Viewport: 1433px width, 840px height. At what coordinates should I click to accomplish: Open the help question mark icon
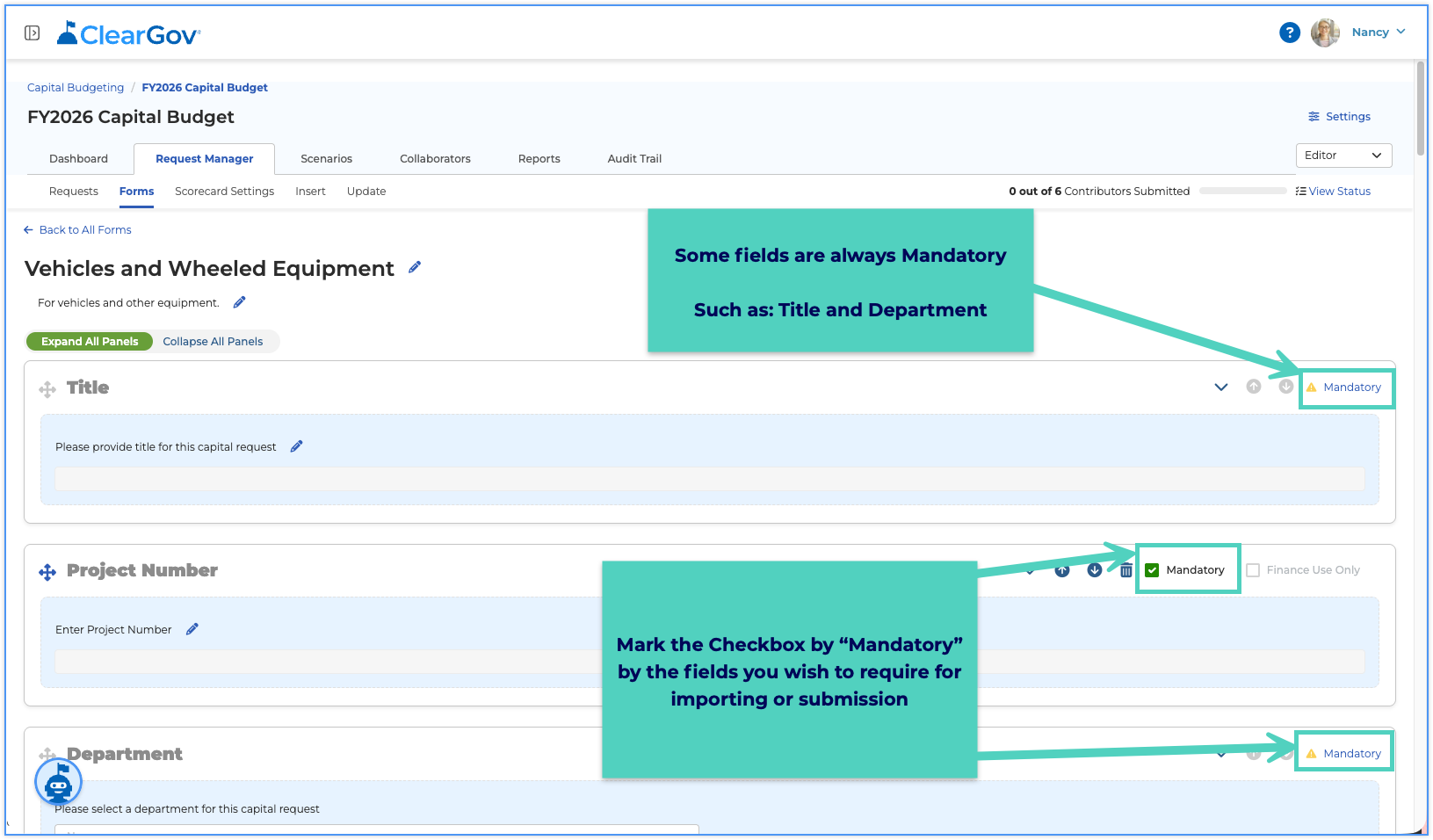[x=1289, y=33]
